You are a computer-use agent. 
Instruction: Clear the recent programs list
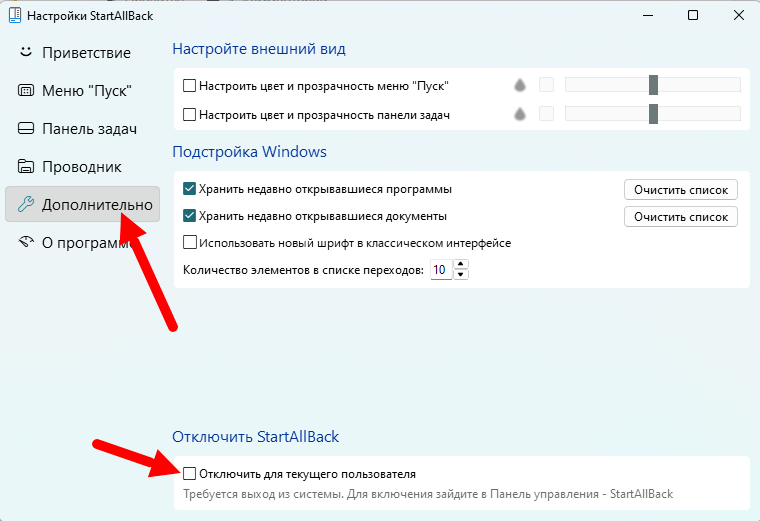pos(681,189)
